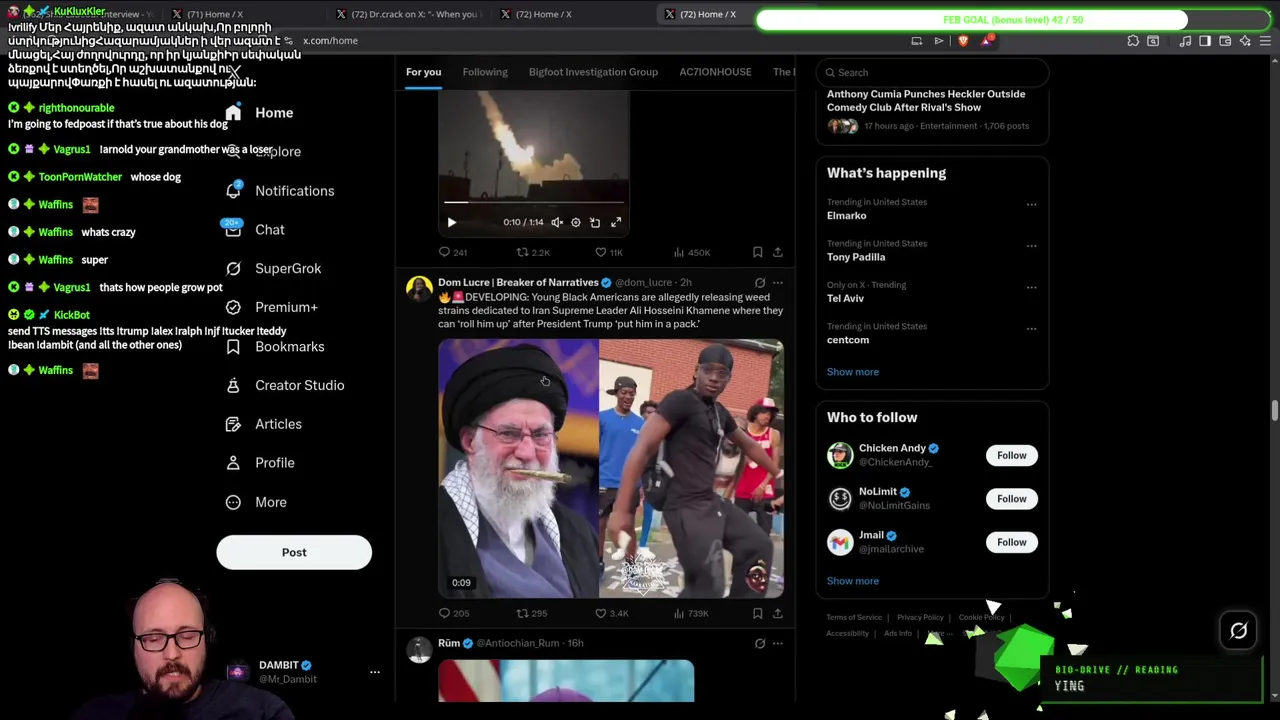This screenshot has height=720, width=1280.
Task: Bookmark the missile video post
Action: pos(757,252)
